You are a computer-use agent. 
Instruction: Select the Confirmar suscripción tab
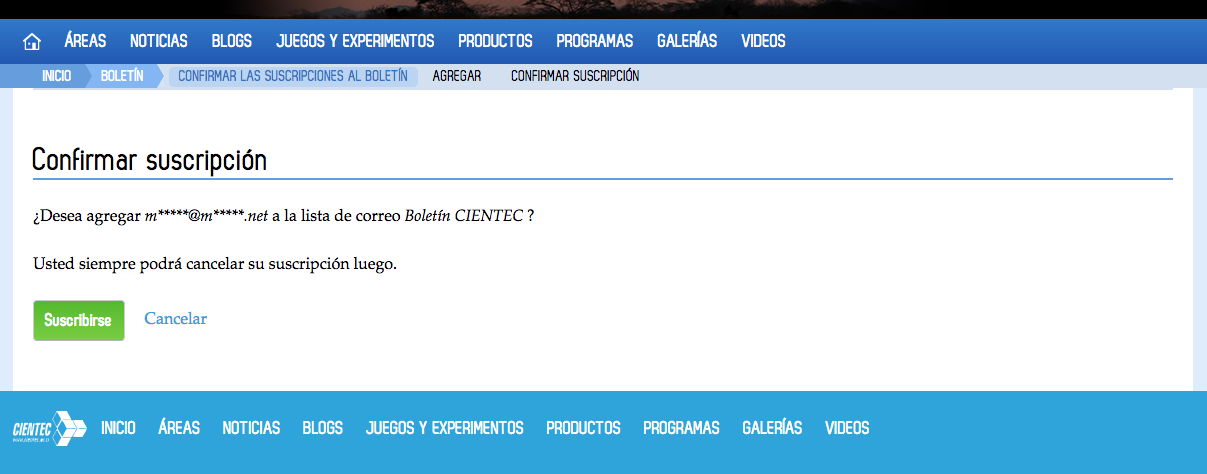pyautogui.click(x=575, y=76)
